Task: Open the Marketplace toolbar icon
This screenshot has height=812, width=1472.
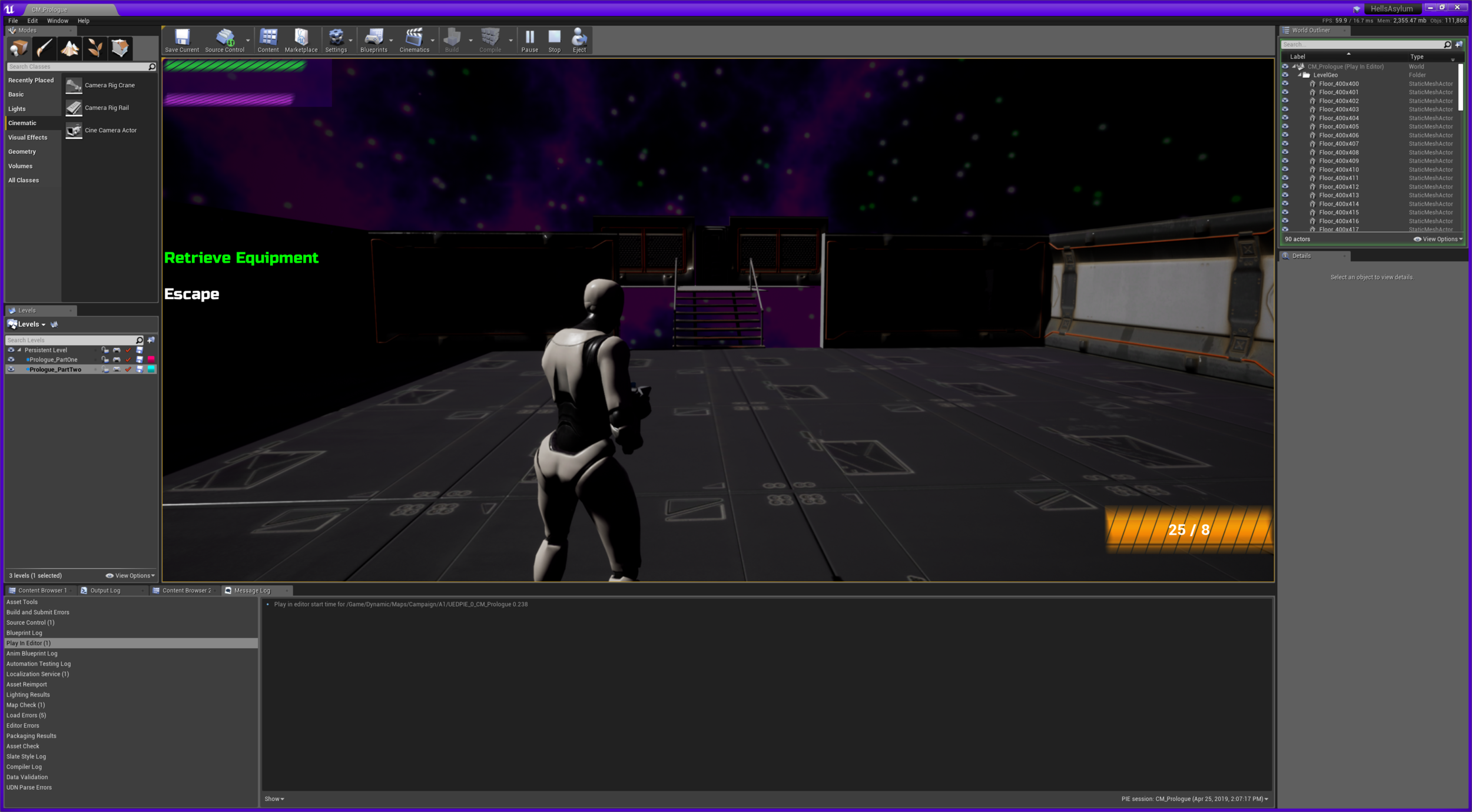Action: [301, 39]
